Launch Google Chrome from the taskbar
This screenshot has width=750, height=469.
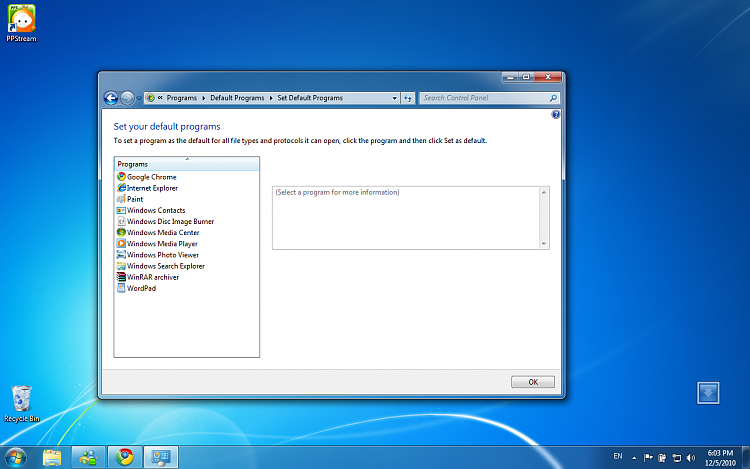(125, 458)
